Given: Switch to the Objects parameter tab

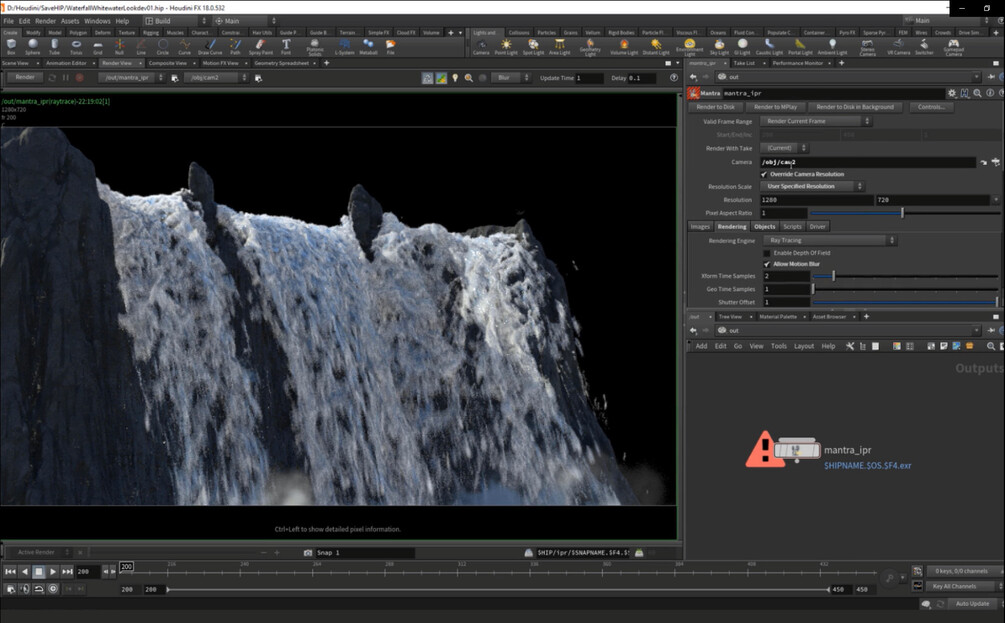Looking at the screenshot, I should pyautogui.click(x=764, y=226).
